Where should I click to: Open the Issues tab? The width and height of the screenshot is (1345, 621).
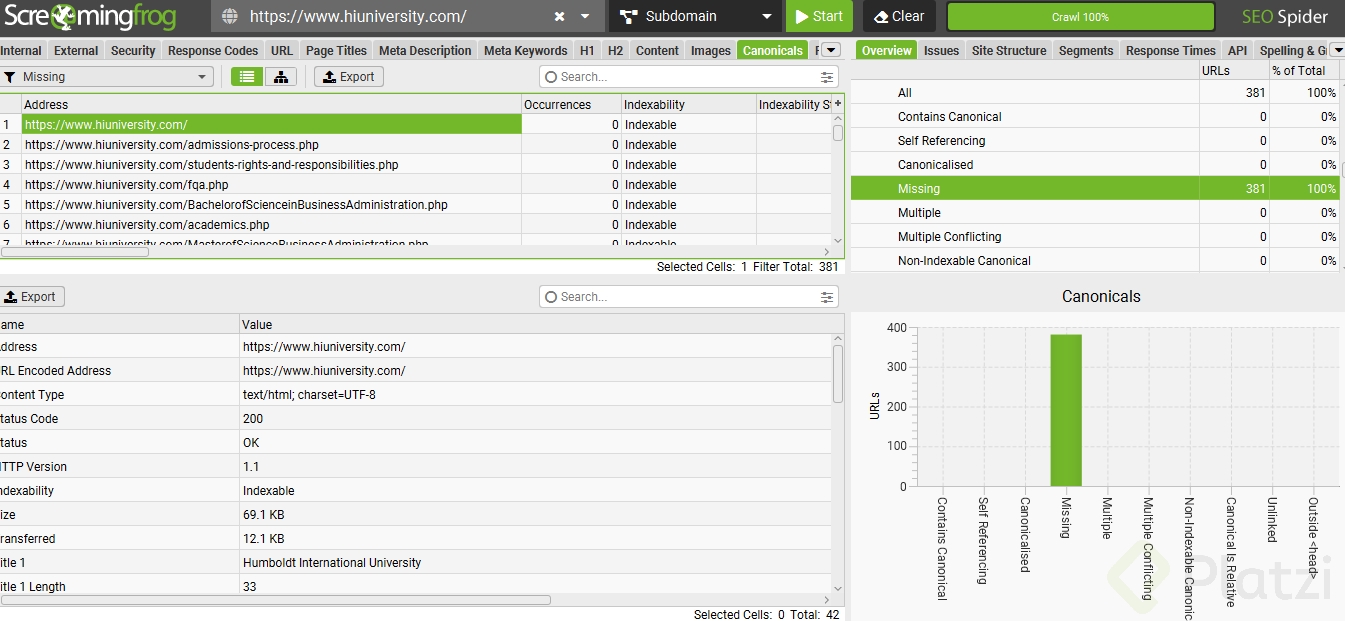pyautogui.click(x=941, y=51)
